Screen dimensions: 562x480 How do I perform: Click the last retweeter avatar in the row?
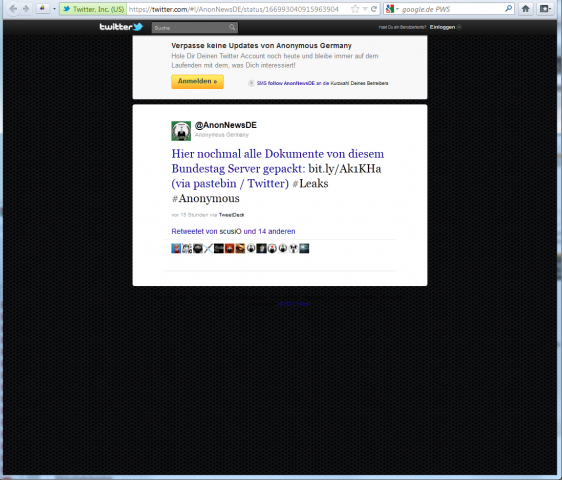[x=304, y=248]
